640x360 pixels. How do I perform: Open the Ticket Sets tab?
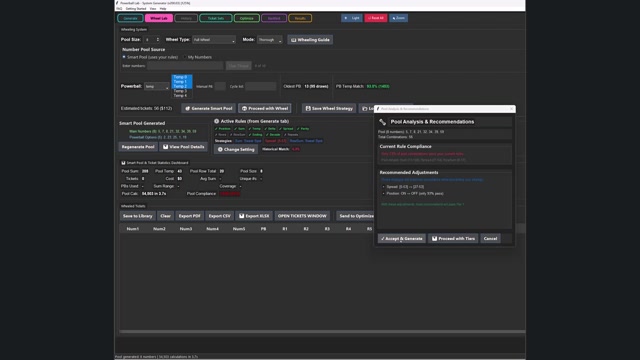[216, 18]
